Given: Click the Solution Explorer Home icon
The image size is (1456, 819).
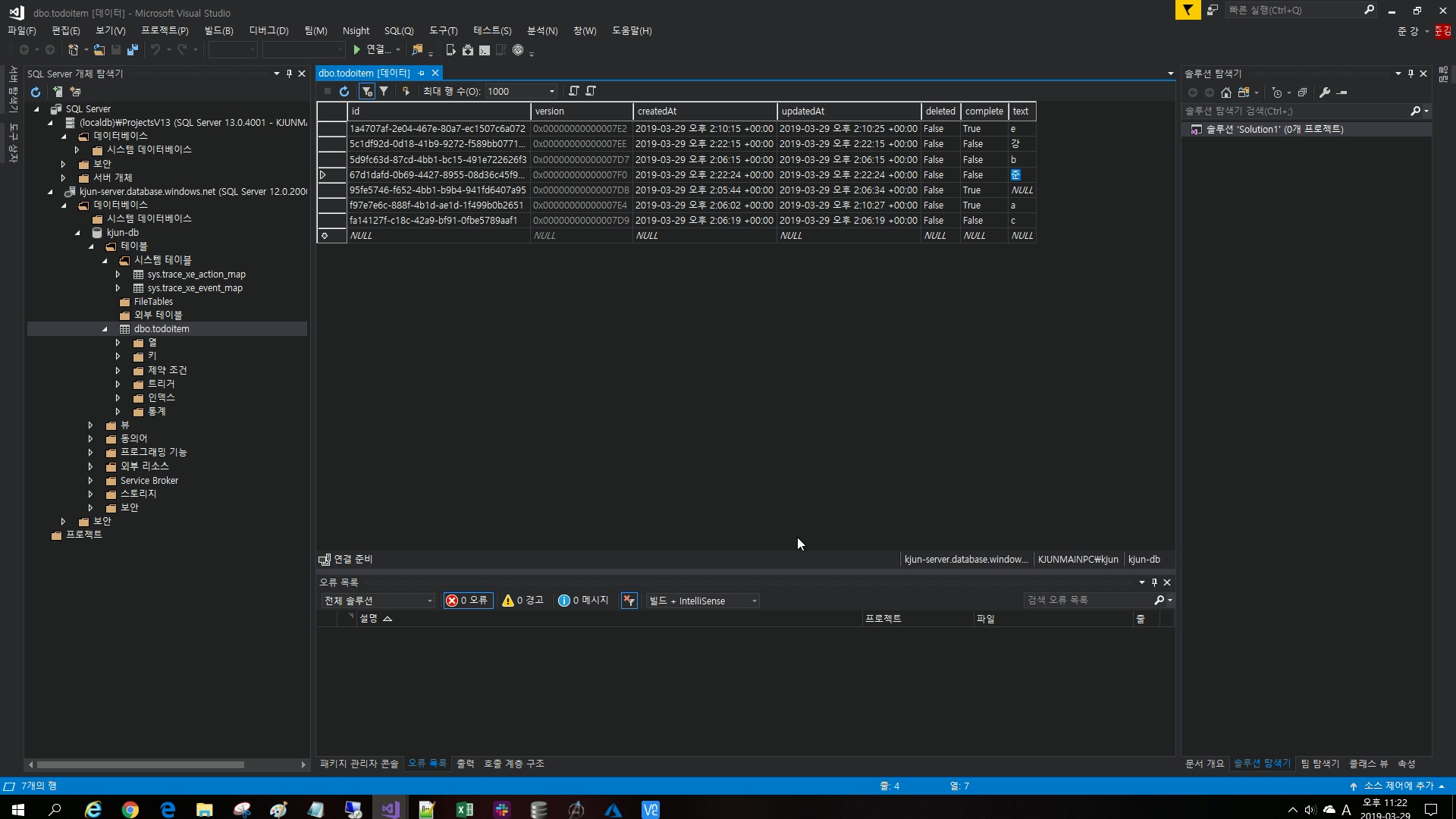Looking at the screenshot, I should [x=1226, y=93].
